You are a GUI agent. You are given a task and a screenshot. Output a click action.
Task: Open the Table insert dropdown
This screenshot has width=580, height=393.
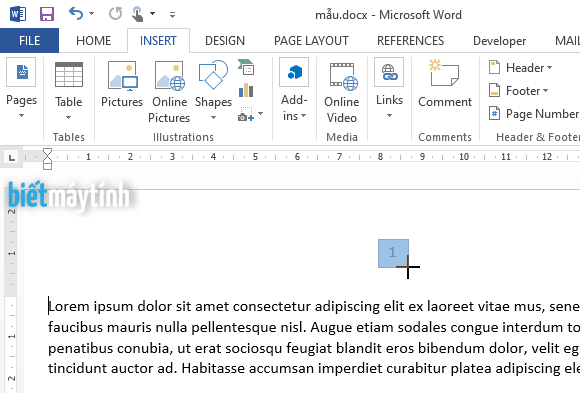[68, 91]
